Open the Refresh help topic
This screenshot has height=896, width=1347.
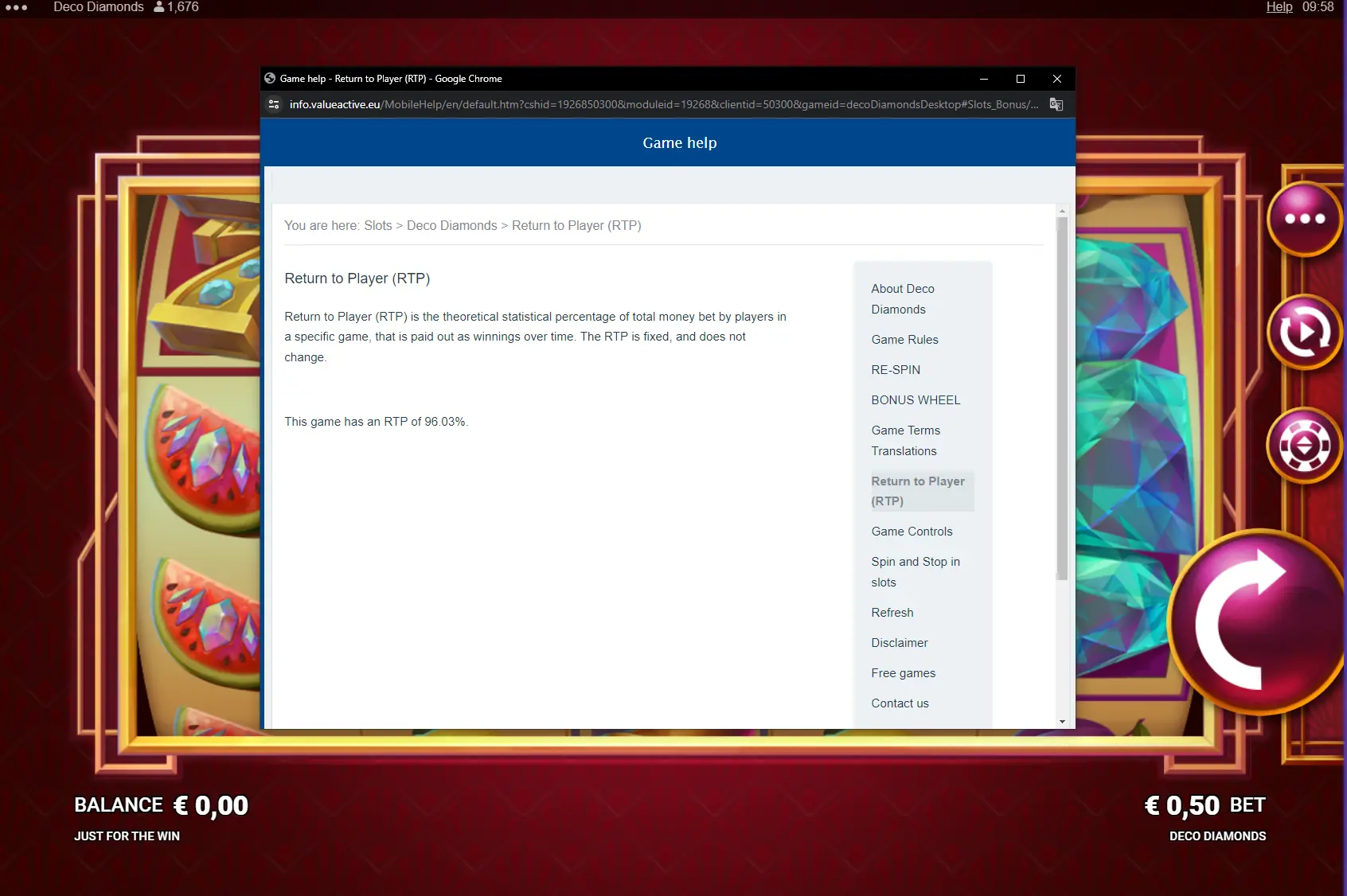coord(892,613)
